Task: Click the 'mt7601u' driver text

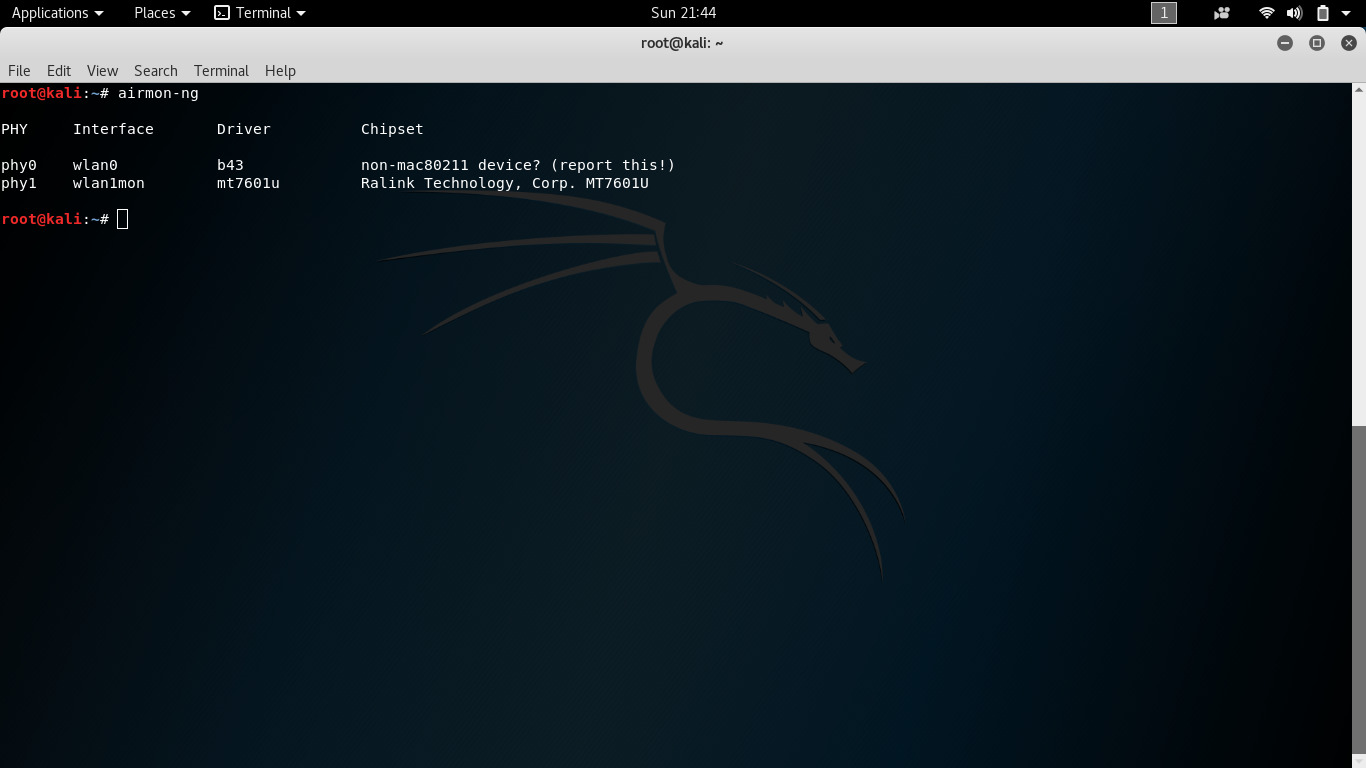Action: [x=248, y=183]
